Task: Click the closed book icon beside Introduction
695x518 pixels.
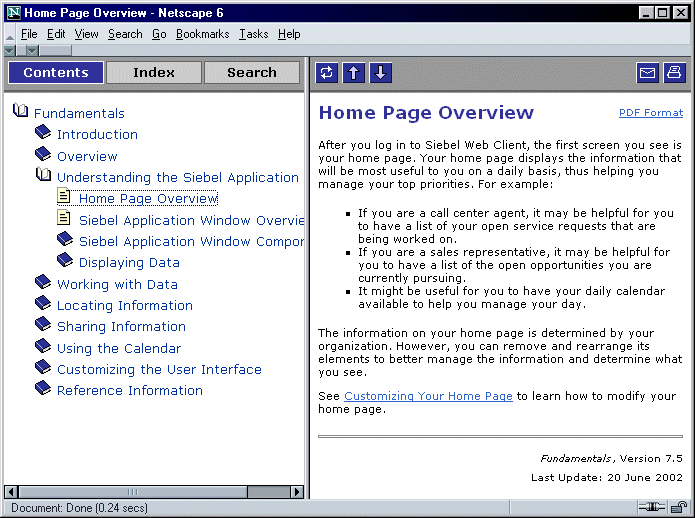Action: pyautogui.click(x=43, y=132)
